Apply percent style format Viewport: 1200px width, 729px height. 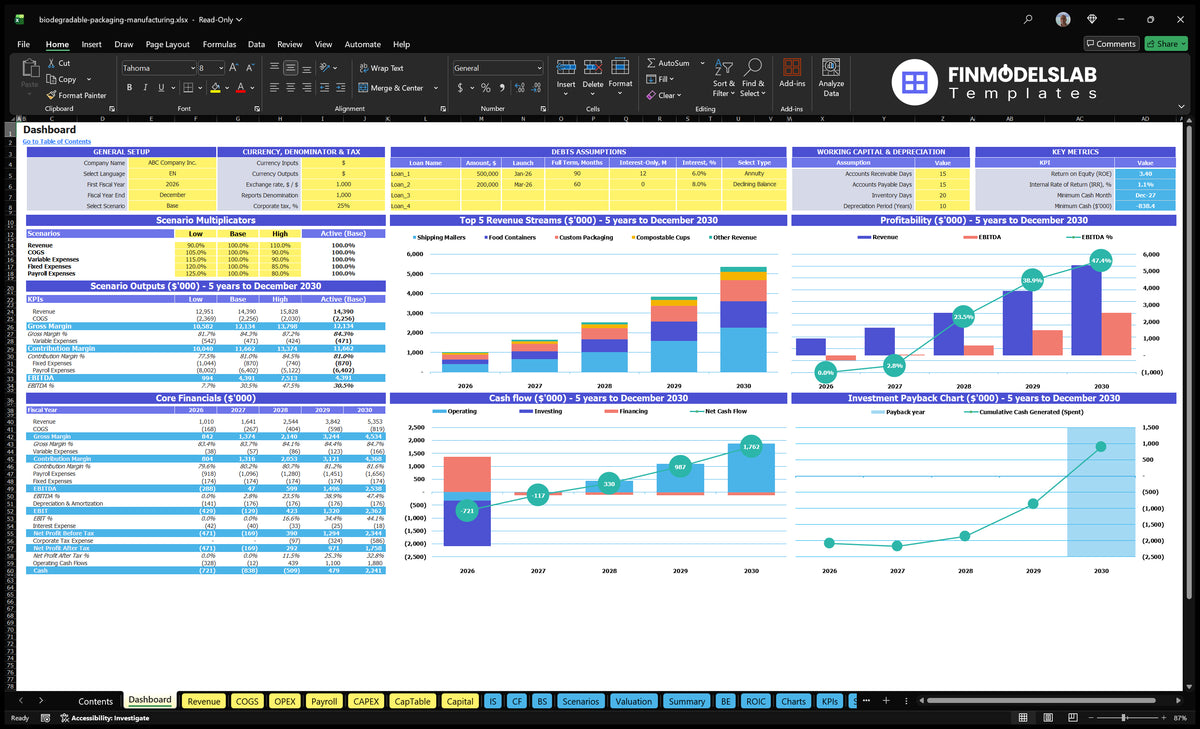(486, 88)
